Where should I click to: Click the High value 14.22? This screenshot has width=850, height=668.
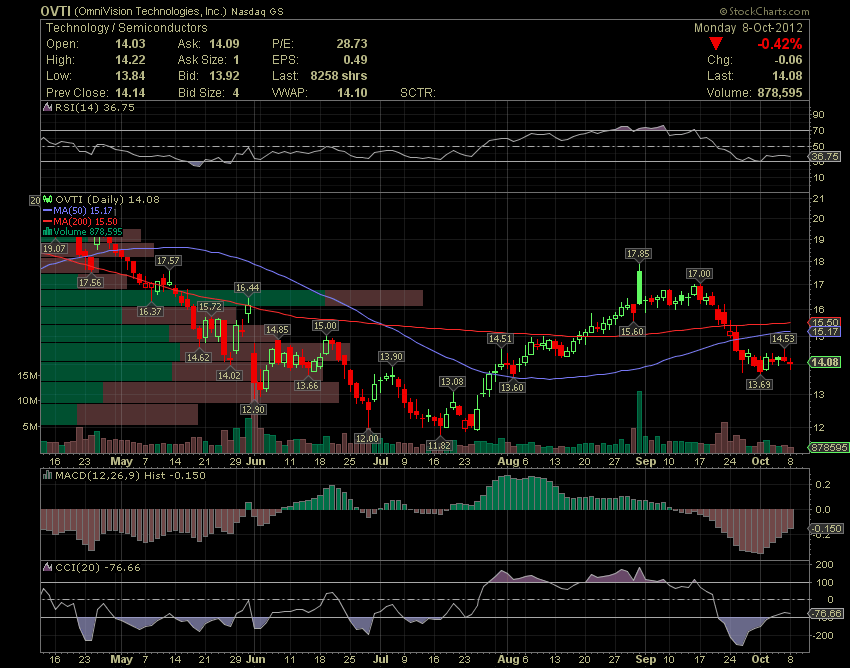[x=130, y=60]
